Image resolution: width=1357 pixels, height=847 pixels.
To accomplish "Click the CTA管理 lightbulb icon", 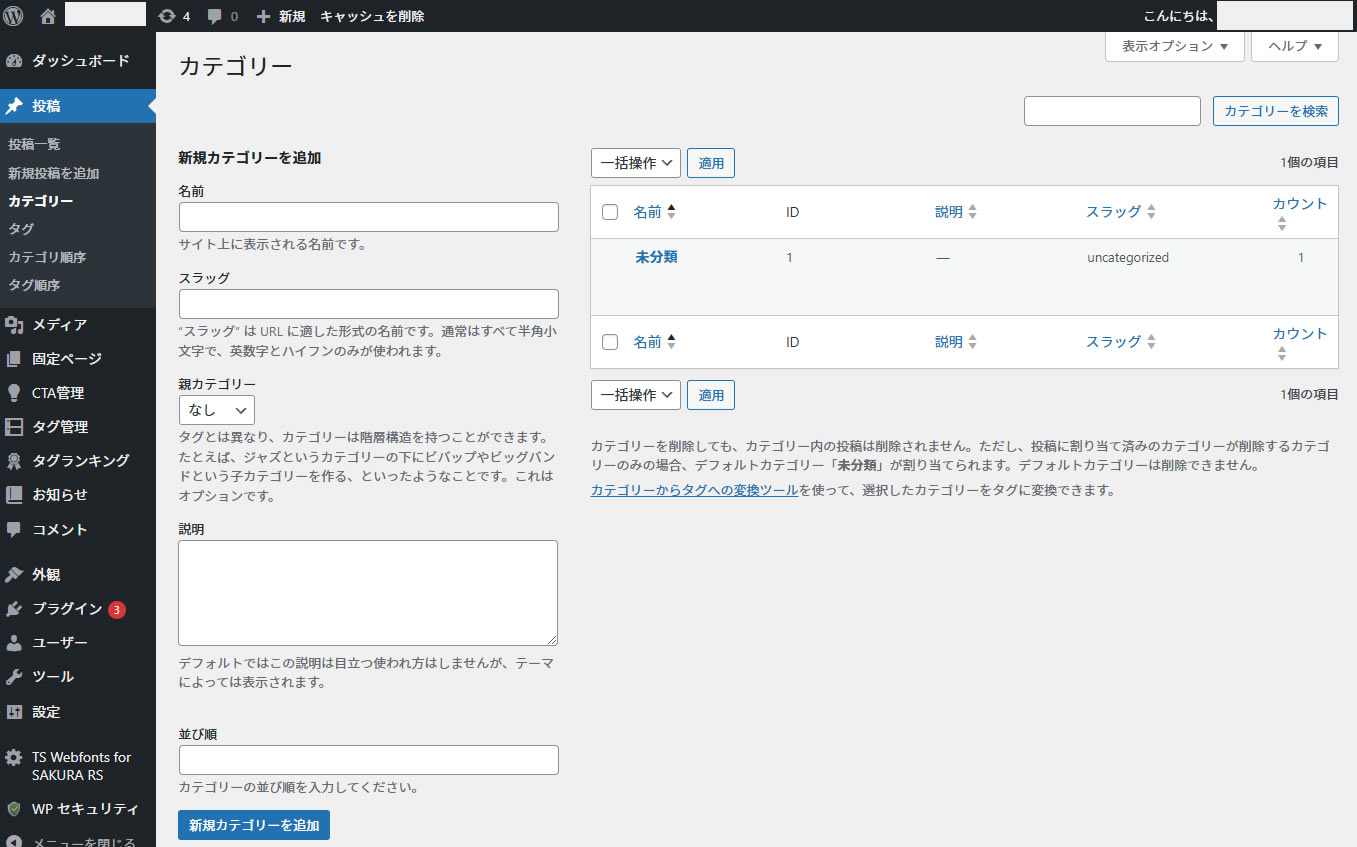I will pyautogui.click(x=14, y=393).
